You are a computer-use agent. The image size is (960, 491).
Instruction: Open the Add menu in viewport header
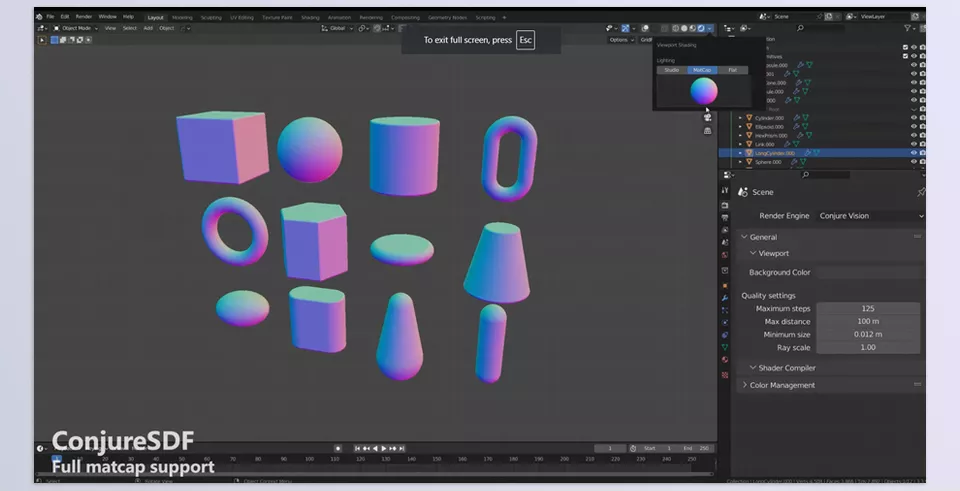click(148, 28)
